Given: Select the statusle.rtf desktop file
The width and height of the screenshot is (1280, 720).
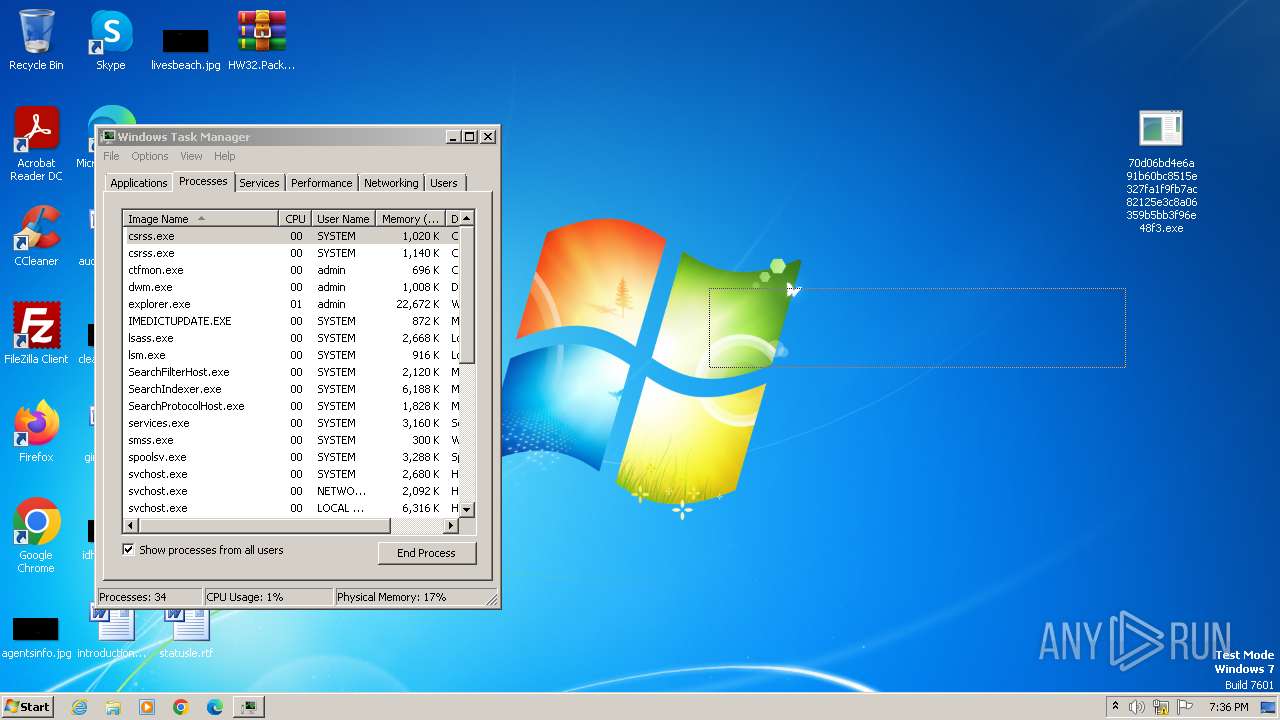Looking at the screenshot, I should [x=186, y=633].
